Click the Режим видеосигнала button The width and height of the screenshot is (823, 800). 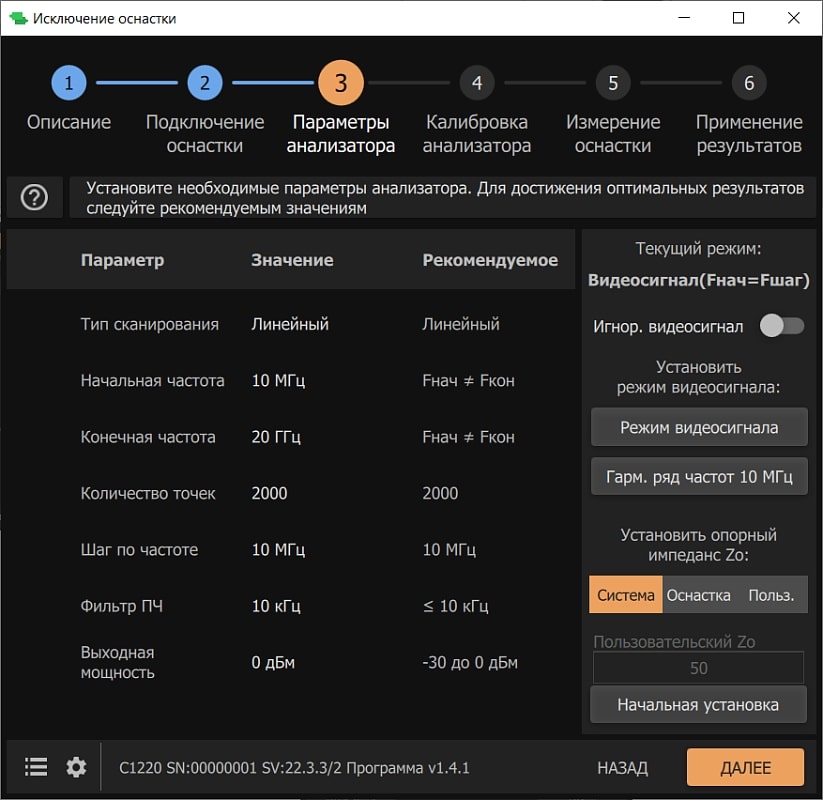(x=699, y=427)
